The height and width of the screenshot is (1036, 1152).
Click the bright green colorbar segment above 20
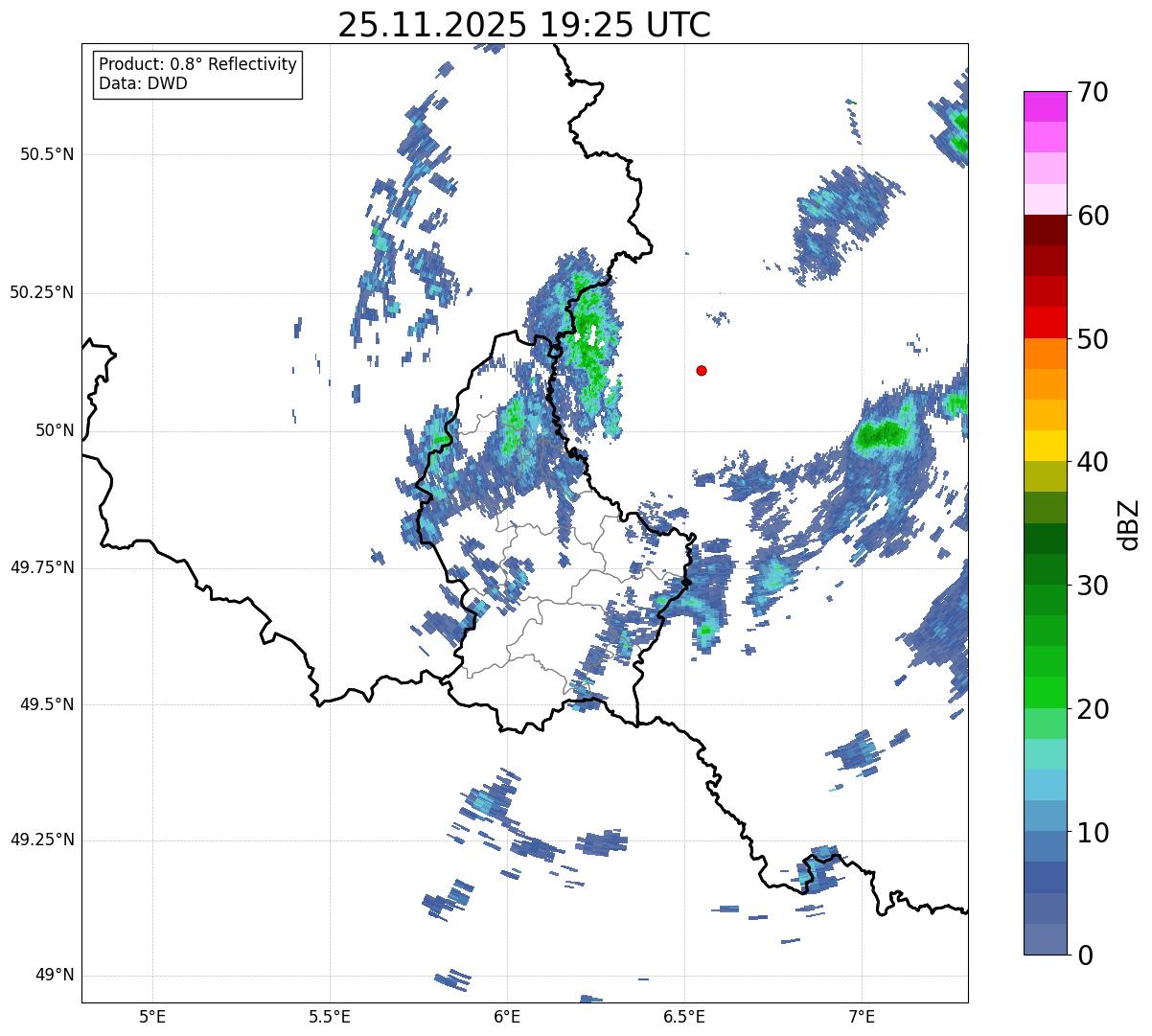[1046, 693]
